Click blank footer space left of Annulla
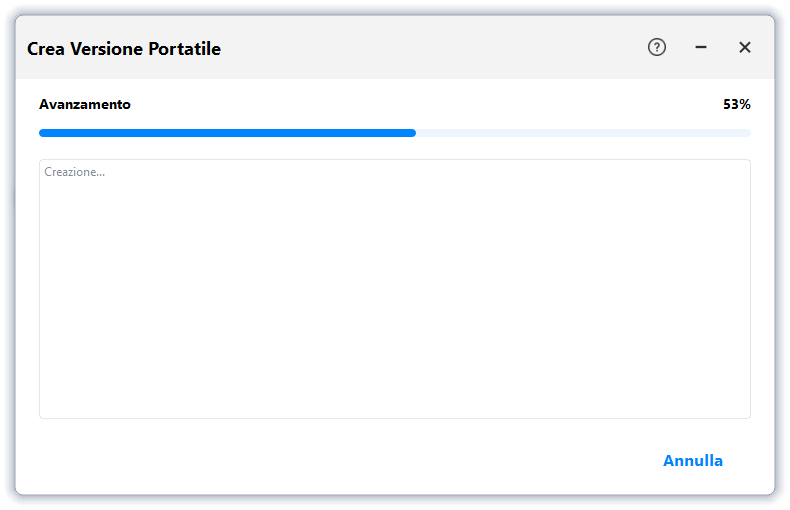This screenshot has height=510, width=790. point(350,461)
